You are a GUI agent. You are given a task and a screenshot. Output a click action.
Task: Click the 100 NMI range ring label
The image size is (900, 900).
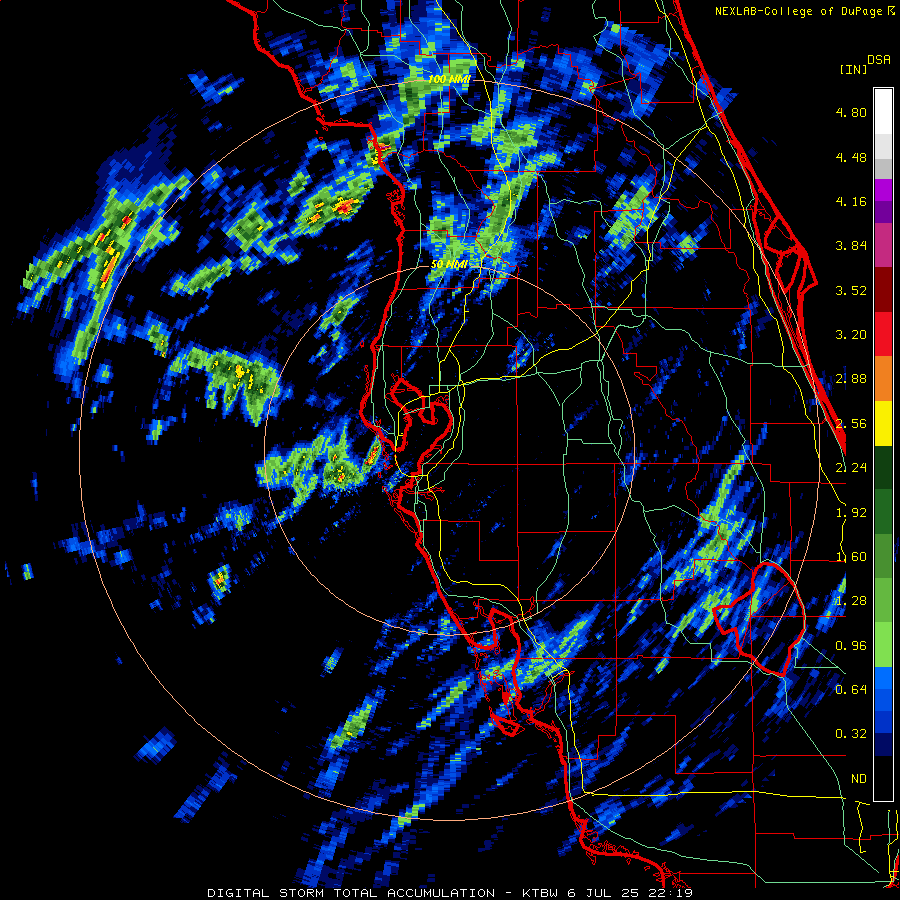coord(449,79)
